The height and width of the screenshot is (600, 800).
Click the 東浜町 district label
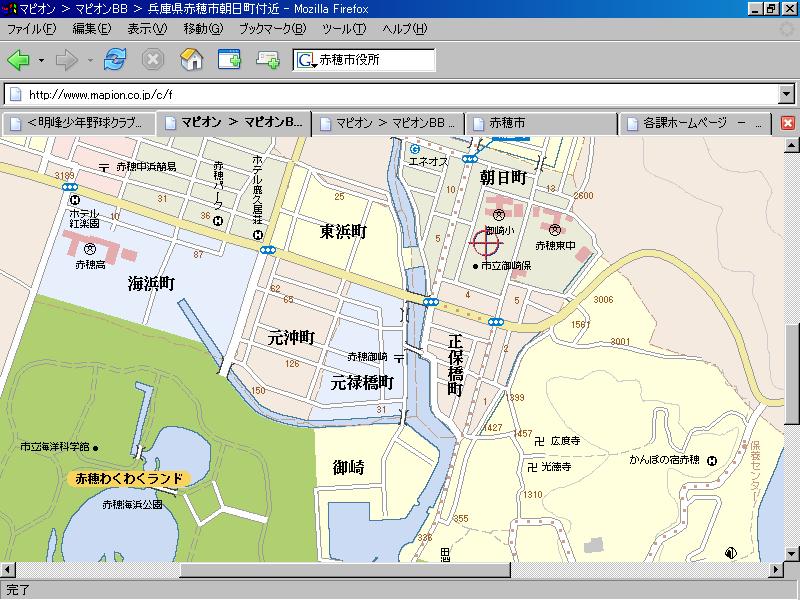click(343, 232)
